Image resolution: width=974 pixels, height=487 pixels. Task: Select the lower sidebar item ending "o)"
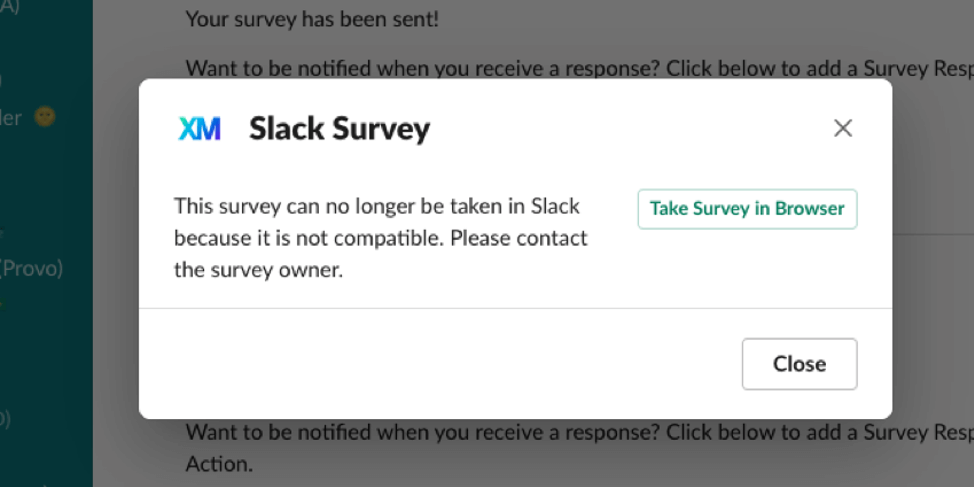pos(5,419)
